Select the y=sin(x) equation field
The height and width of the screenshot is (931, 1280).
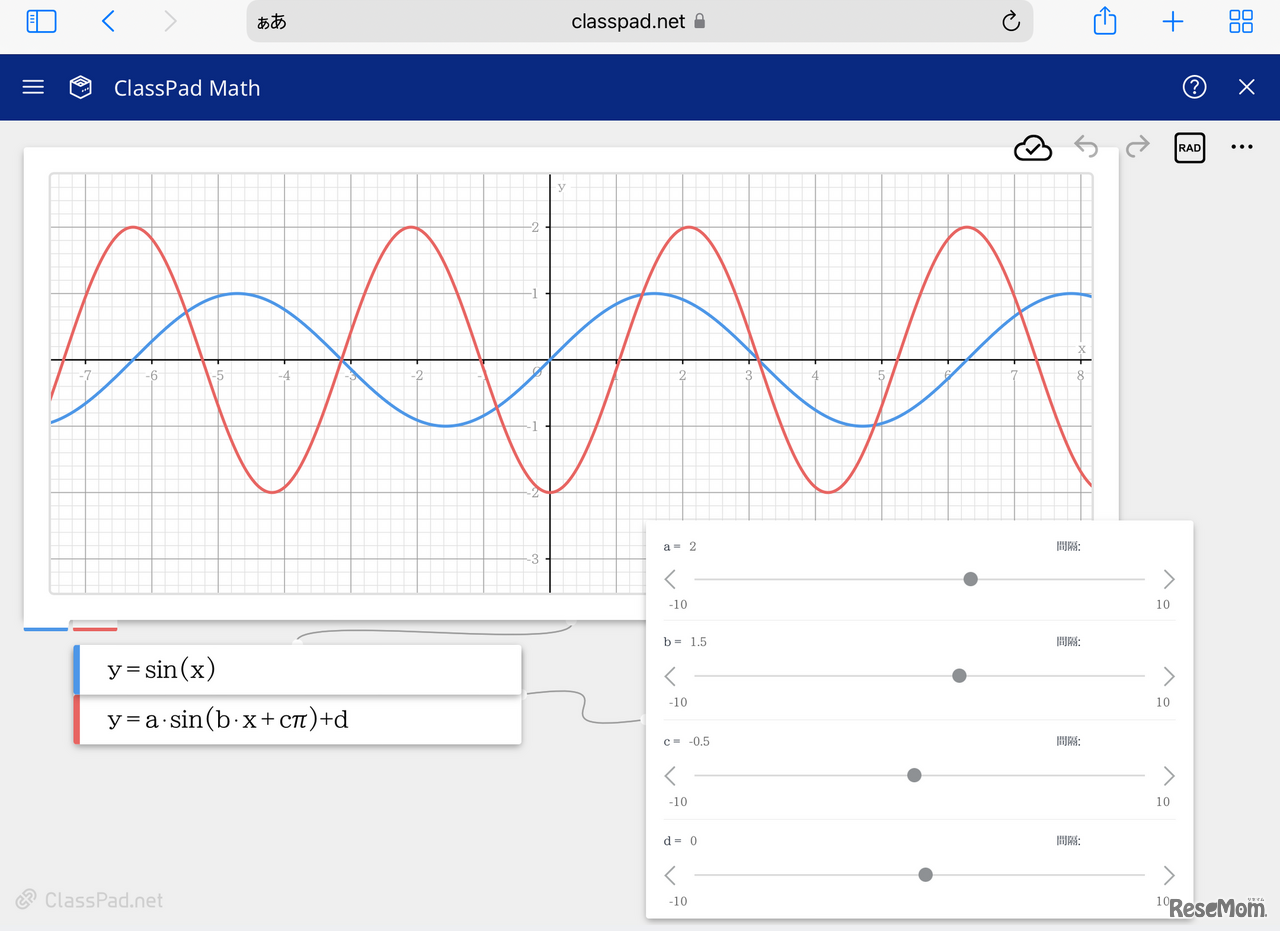(300, 670)
